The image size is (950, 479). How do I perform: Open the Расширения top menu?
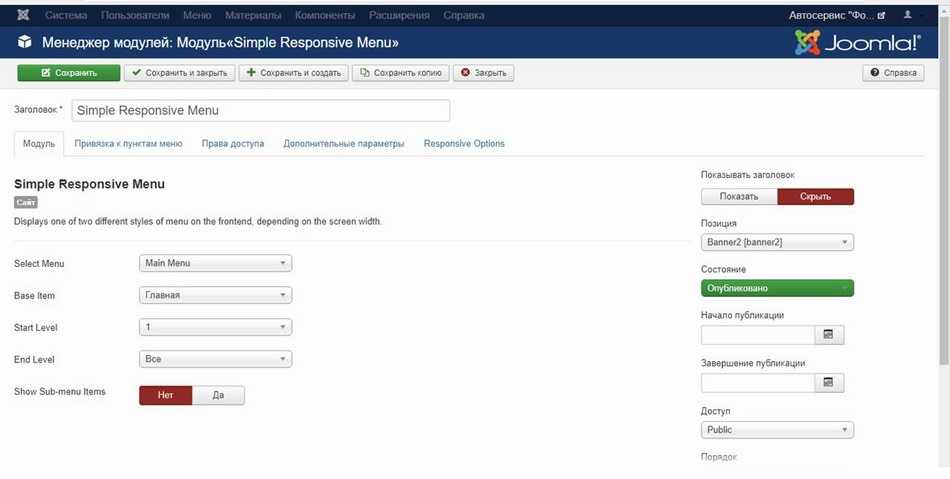399,16
